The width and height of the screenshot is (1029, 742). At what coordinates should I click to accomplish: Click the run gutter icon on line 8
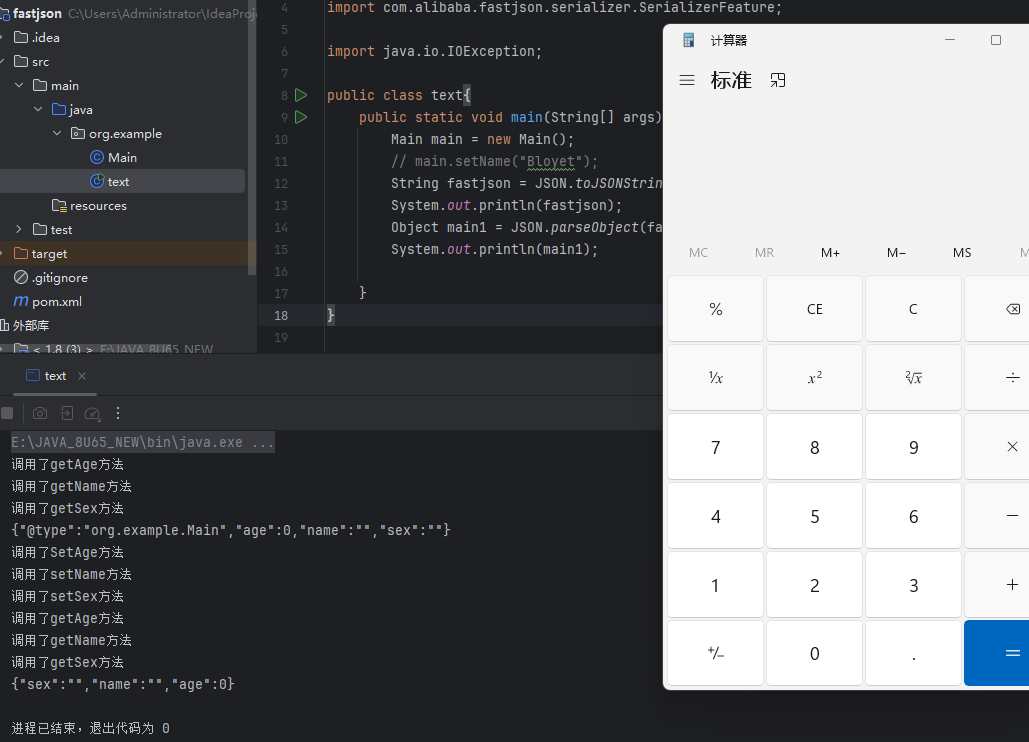tap(301, 95)
